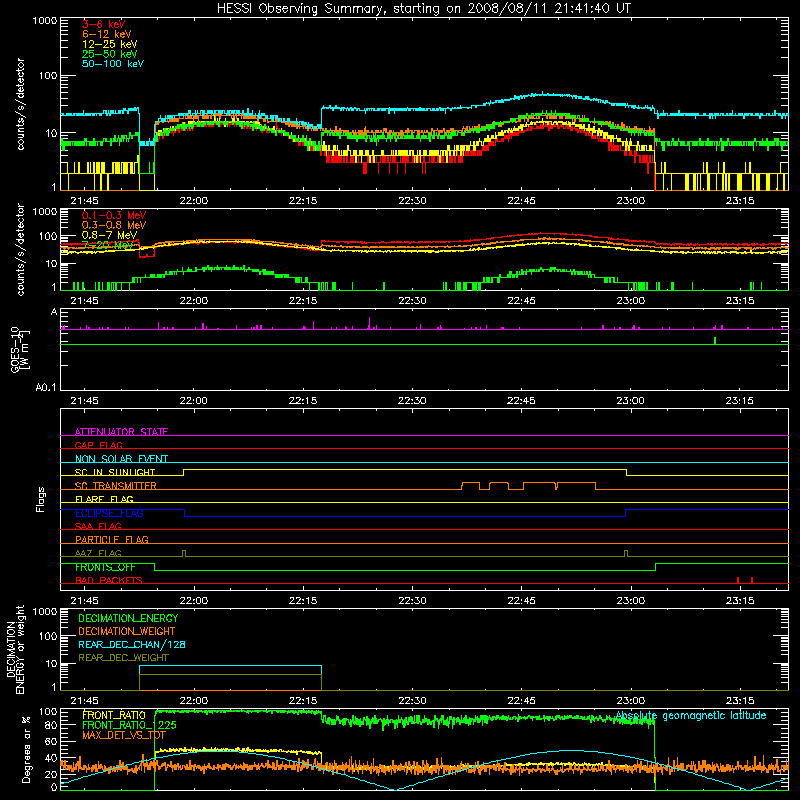
Task: Click the vertical Flags axis title
Action: (41, 499)
